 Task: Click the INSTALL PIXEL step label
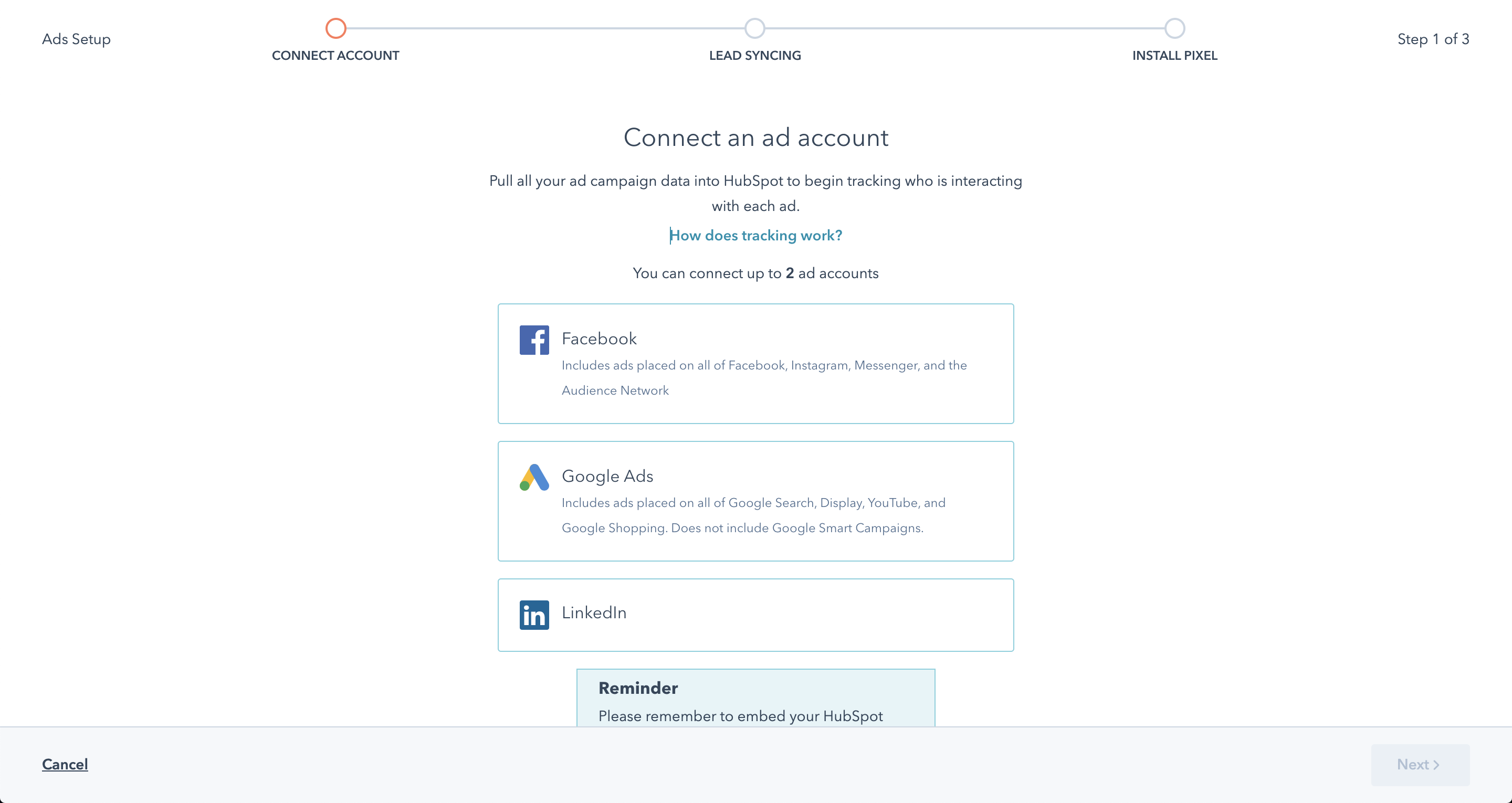[1174, 55]
